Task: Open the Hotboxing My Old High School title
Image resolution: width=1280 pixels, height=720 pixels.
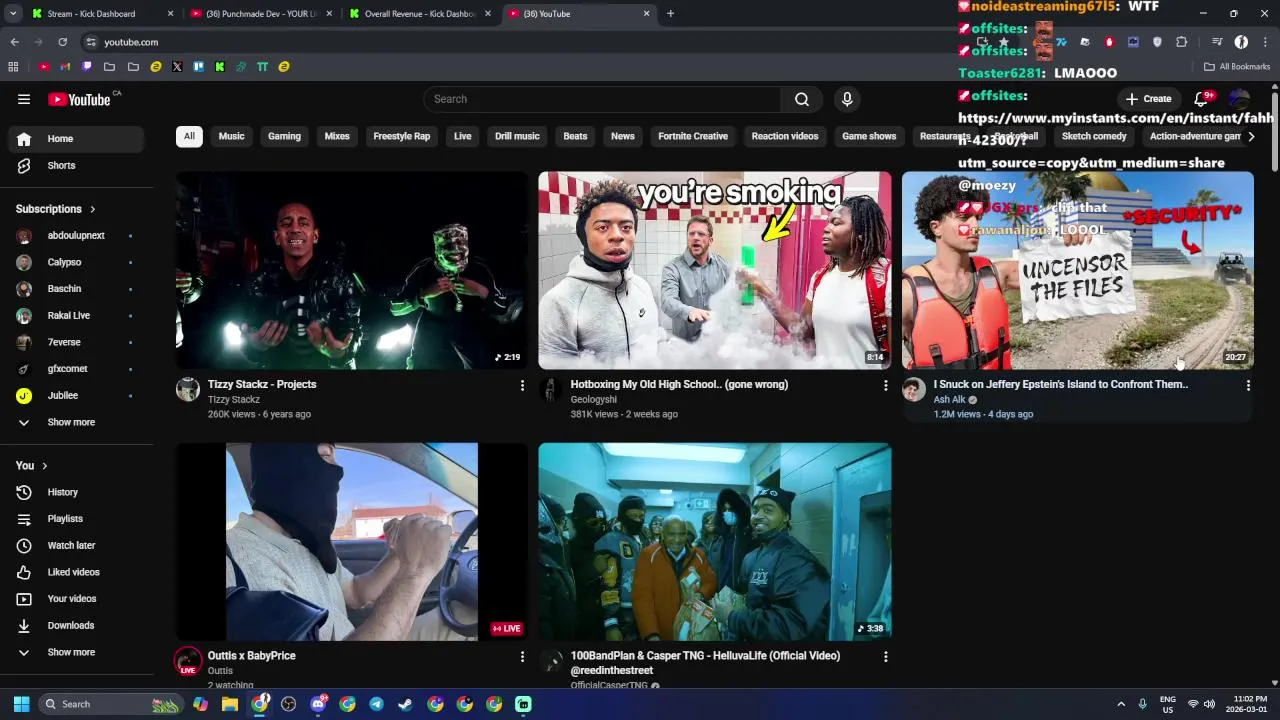Action: click(679, 384)
